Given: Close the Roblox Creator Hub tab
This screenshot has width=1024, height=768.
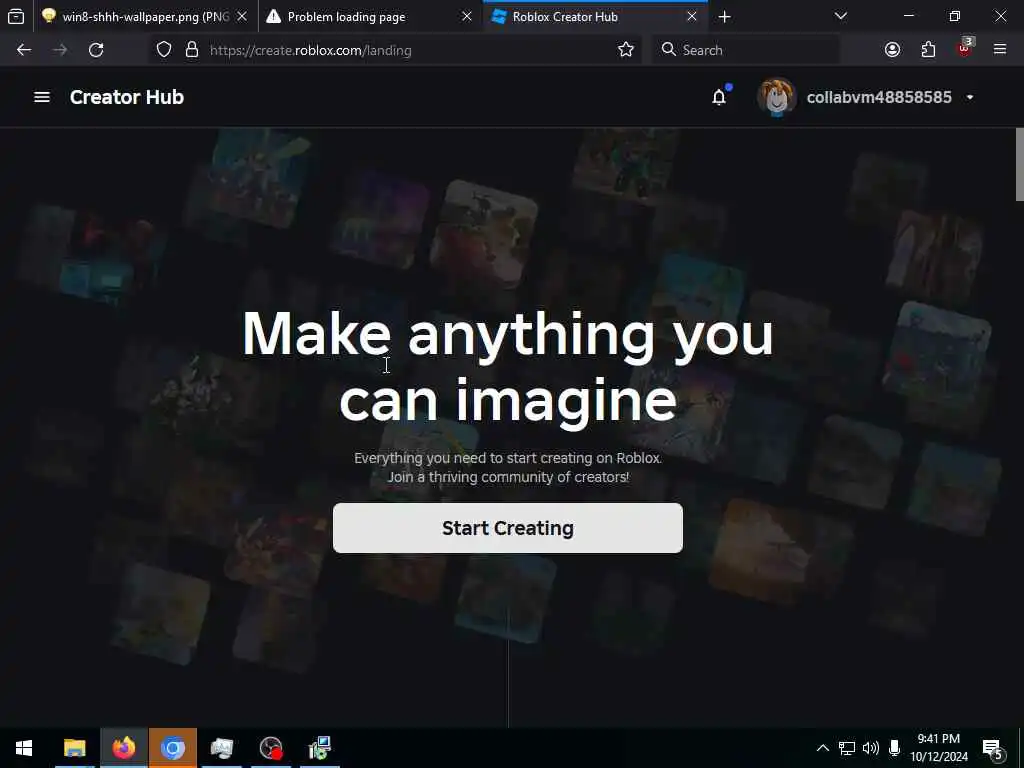Looking at the screenshot, I should click(692, 17).
